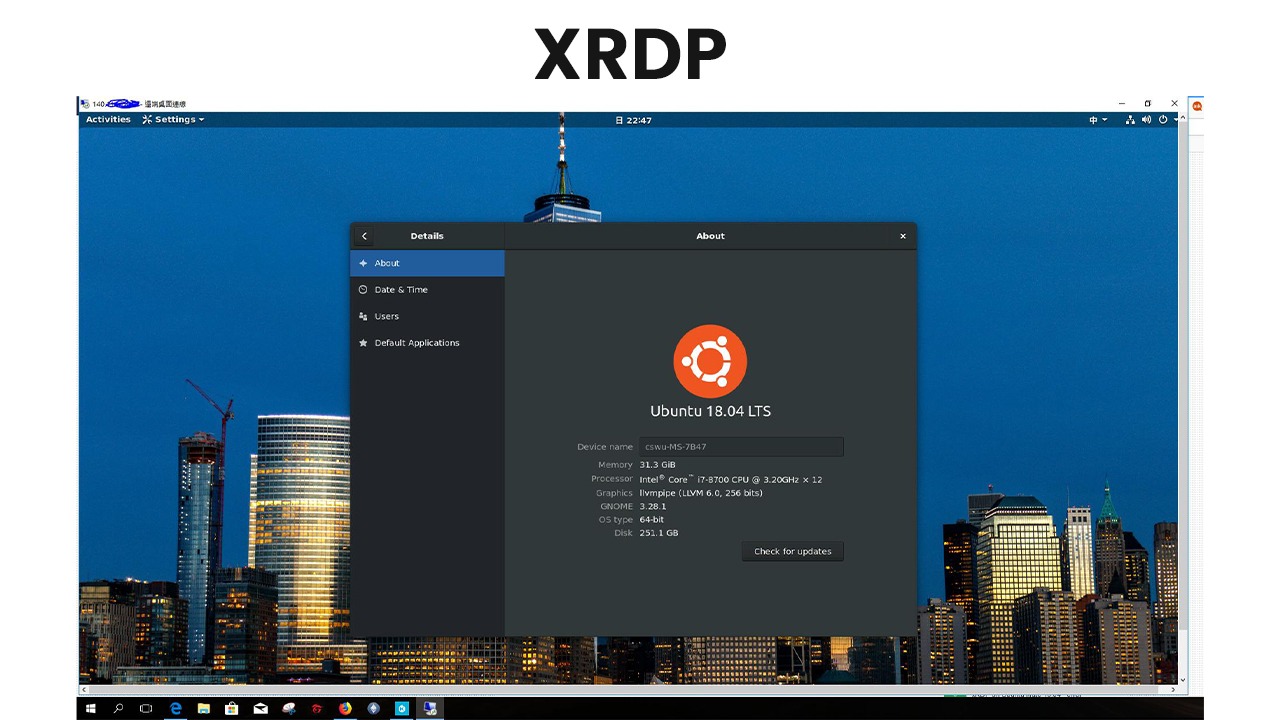
Task: Open the Date & Time settings icon
Action: [362, 289]
